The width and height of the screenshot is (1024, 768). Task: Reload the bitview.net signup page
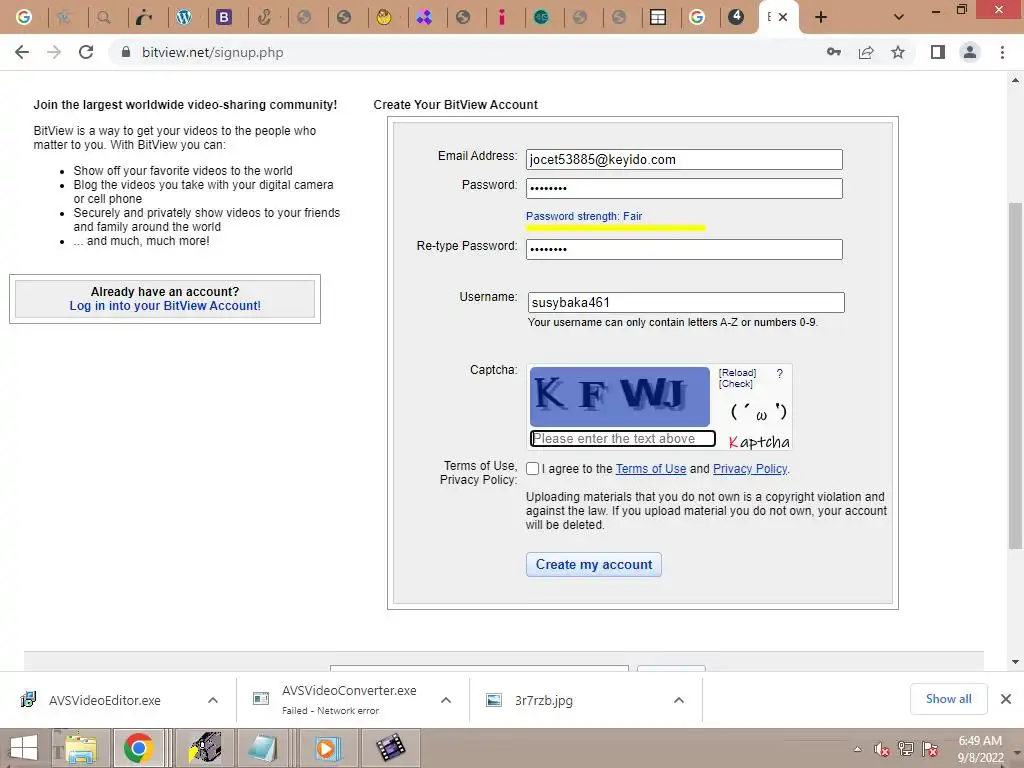point(86,52)
